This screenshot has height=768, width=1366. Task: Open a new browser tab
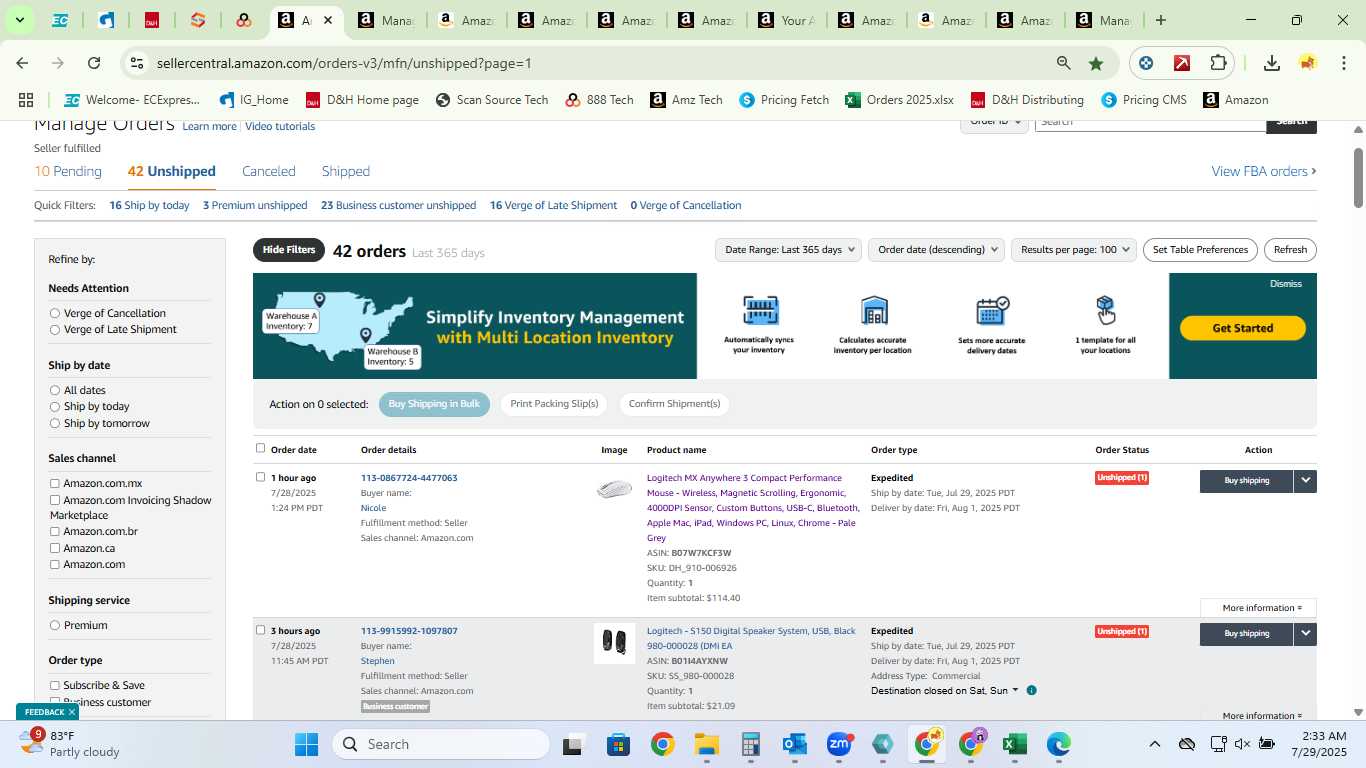1160,20
